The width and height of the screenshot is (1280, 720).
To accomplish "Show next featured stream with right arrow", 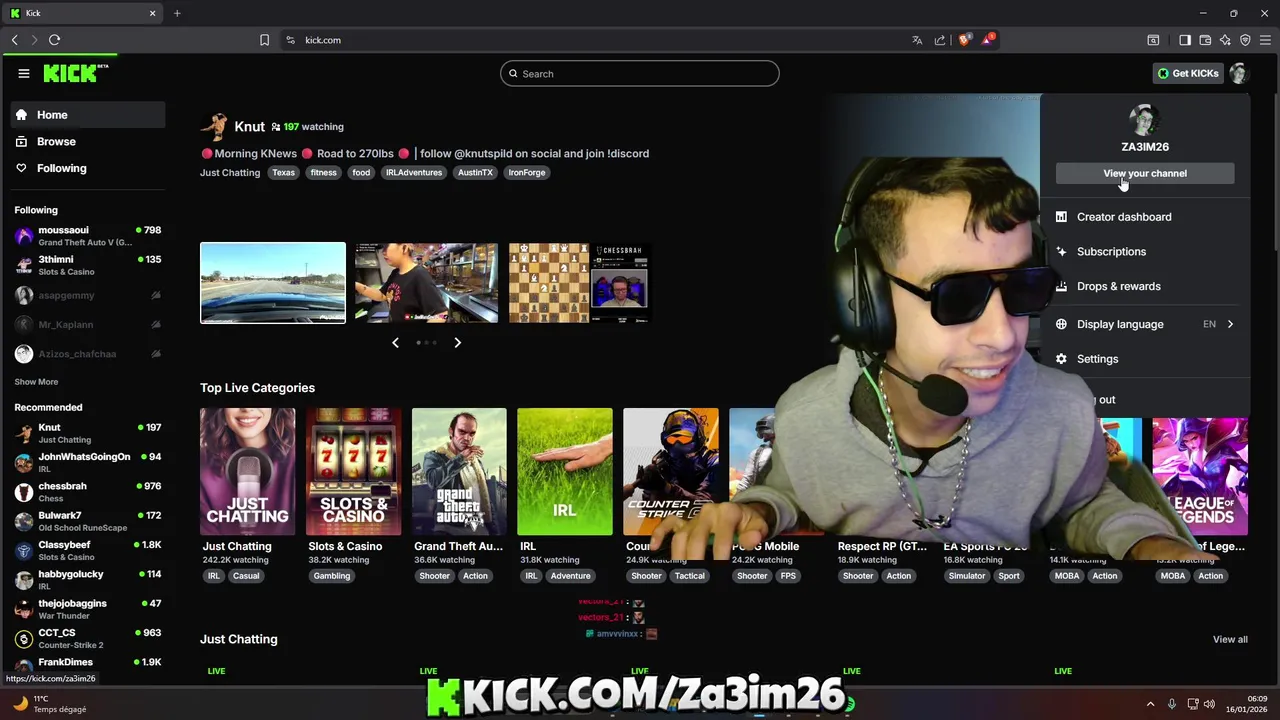I will click(457, 343).
